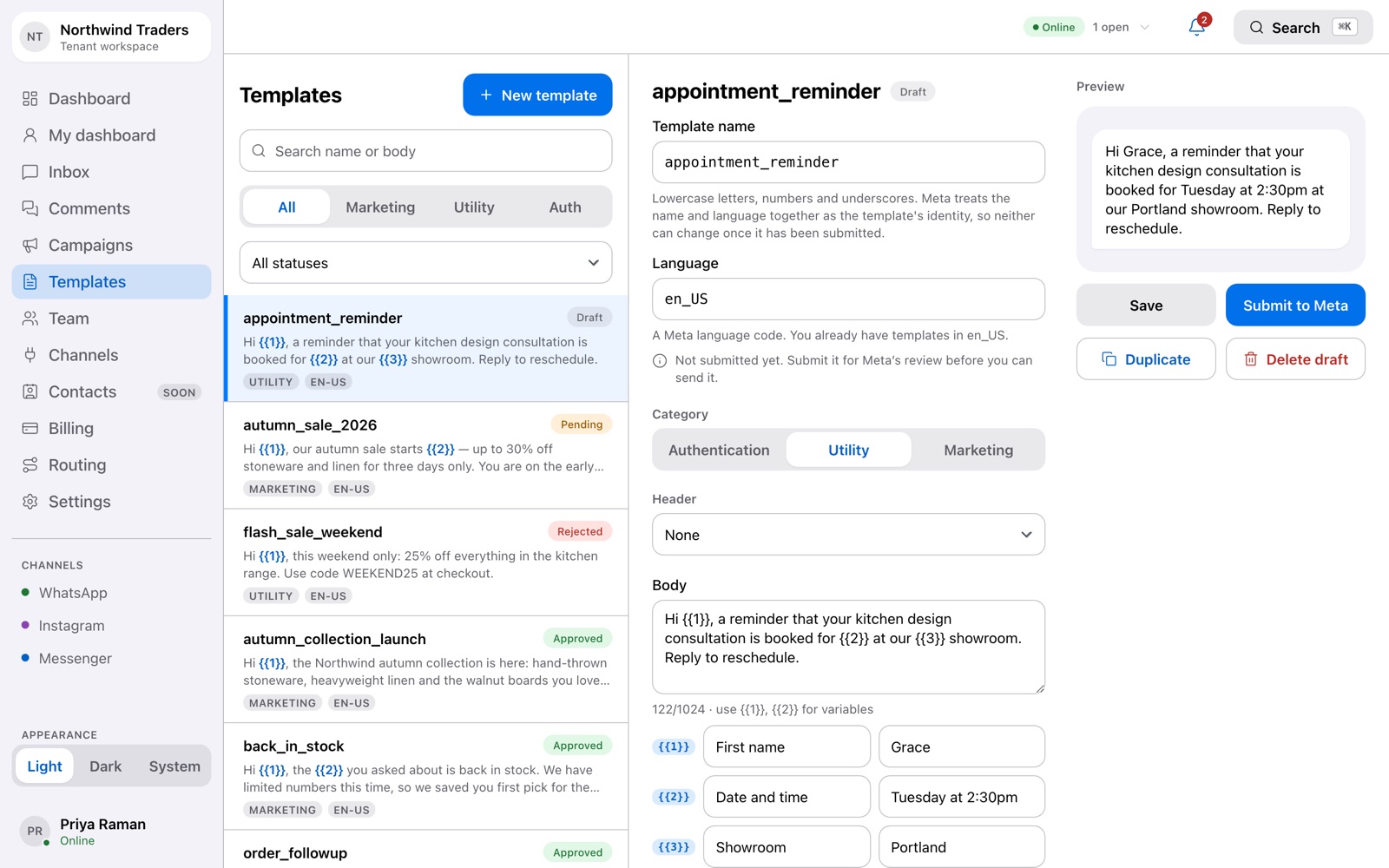
Task: Open notifications bell
Action: (1197, 27)
